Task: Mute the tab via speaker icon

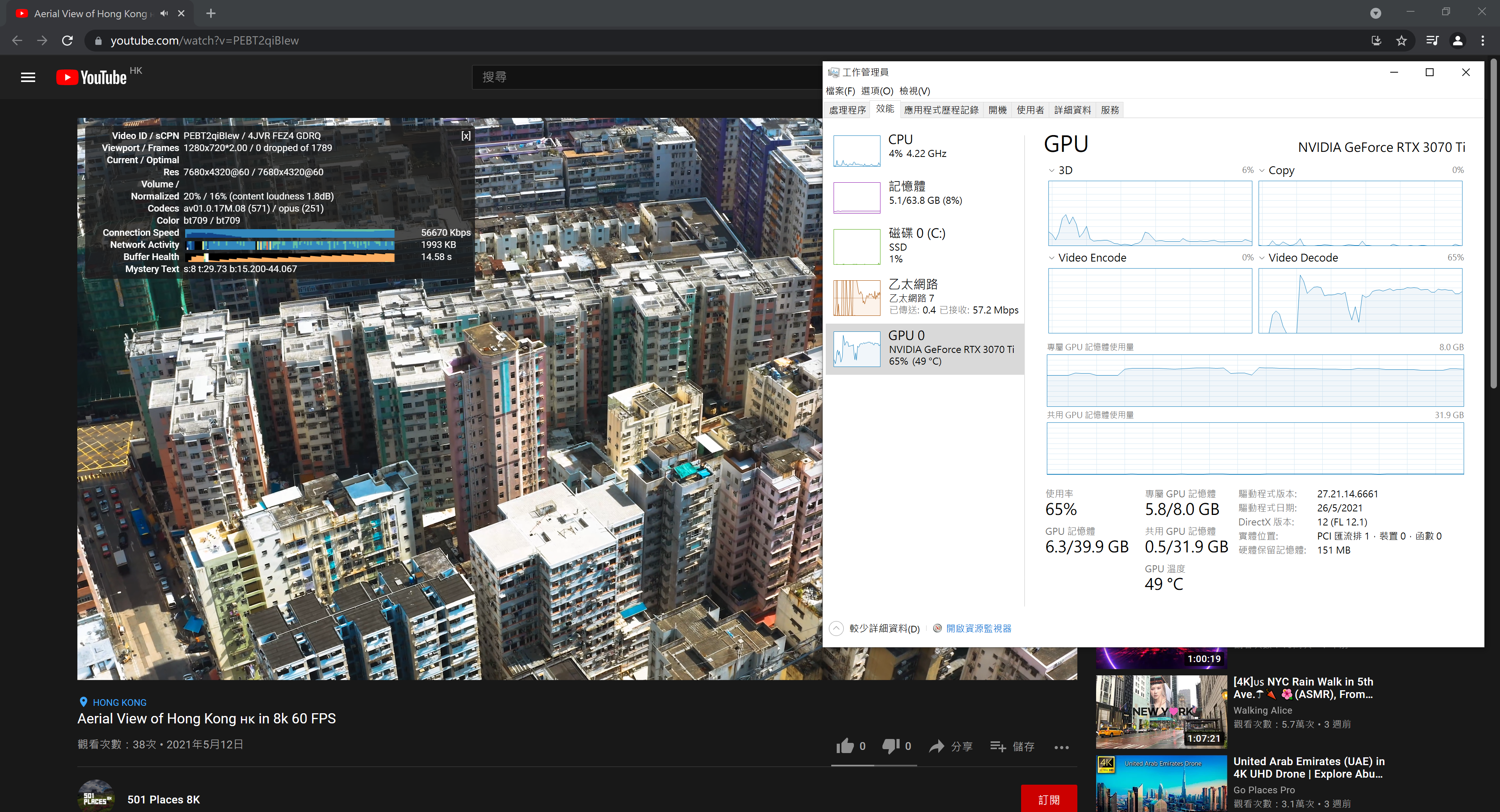Action: click(164, 13)
